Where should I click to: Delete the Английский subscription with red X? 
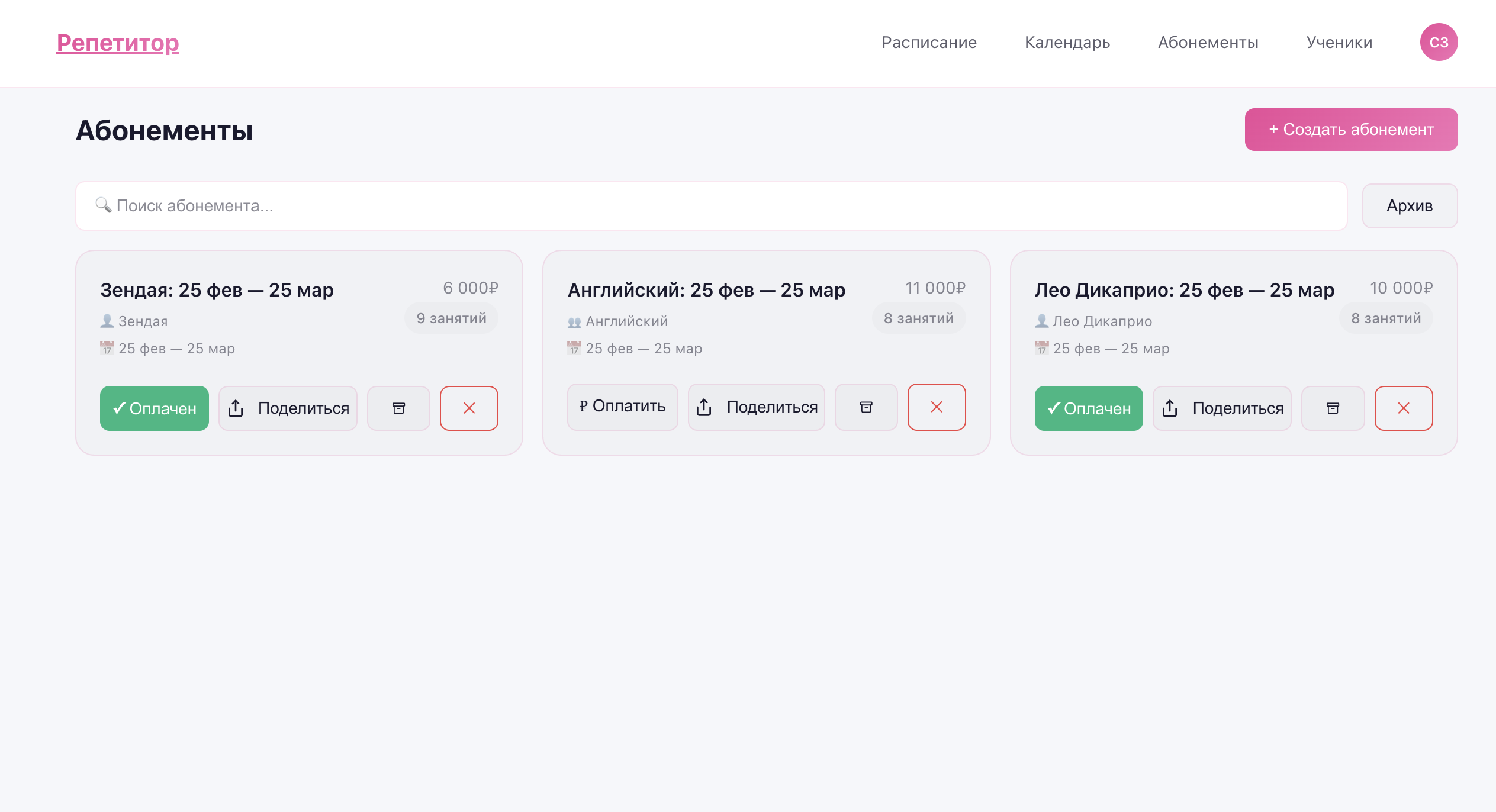(x=937, y=407)
